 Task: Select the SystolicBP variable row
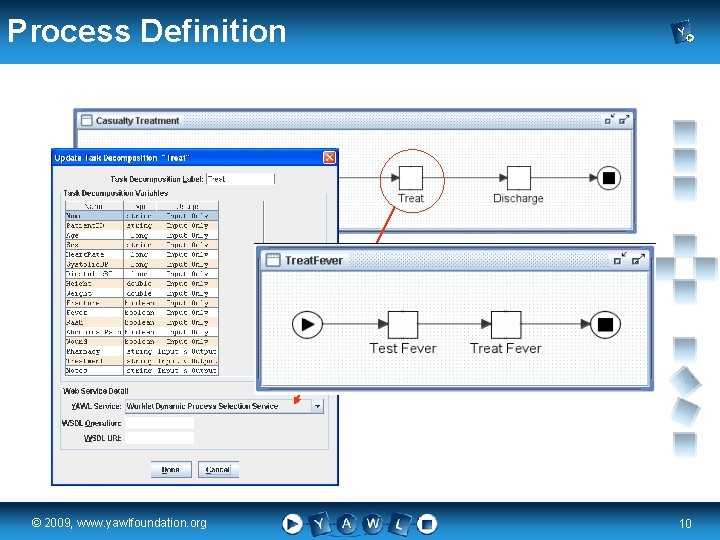[141, 264]
